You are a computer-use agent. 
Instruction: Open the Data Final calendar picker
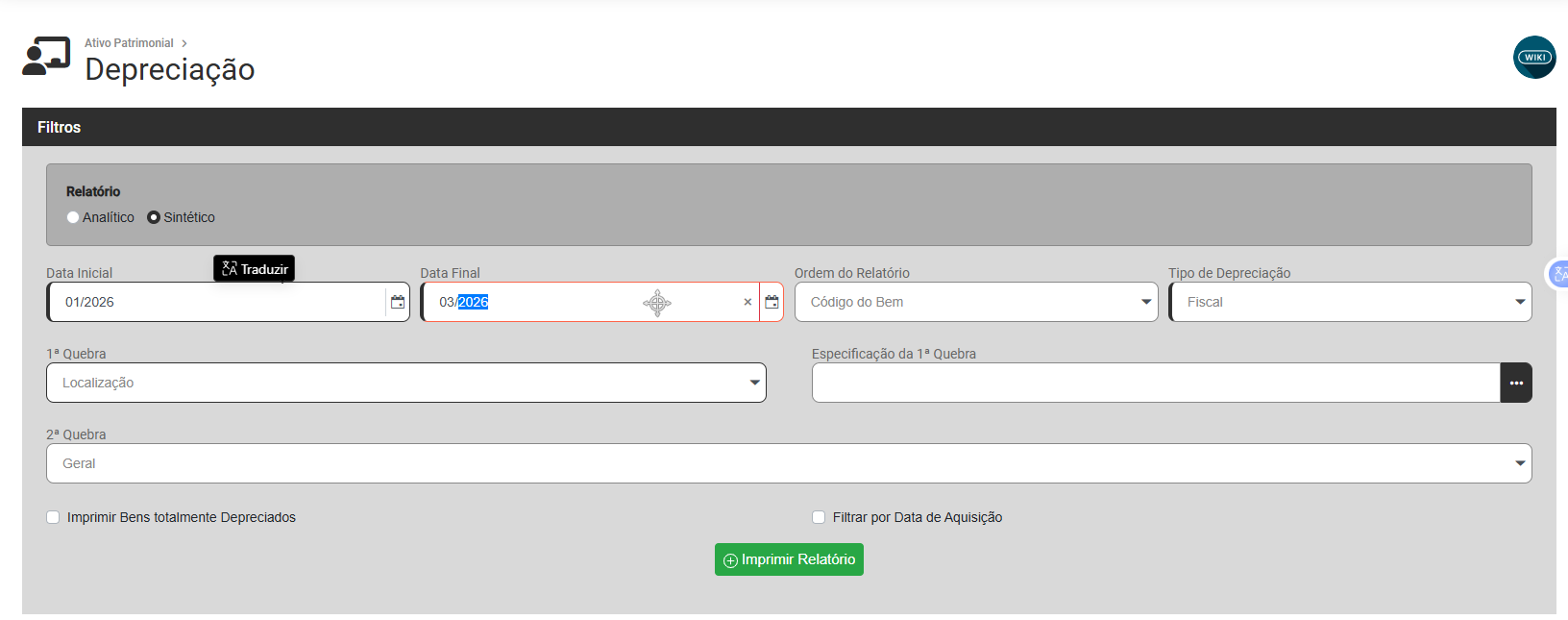(772, 302)
